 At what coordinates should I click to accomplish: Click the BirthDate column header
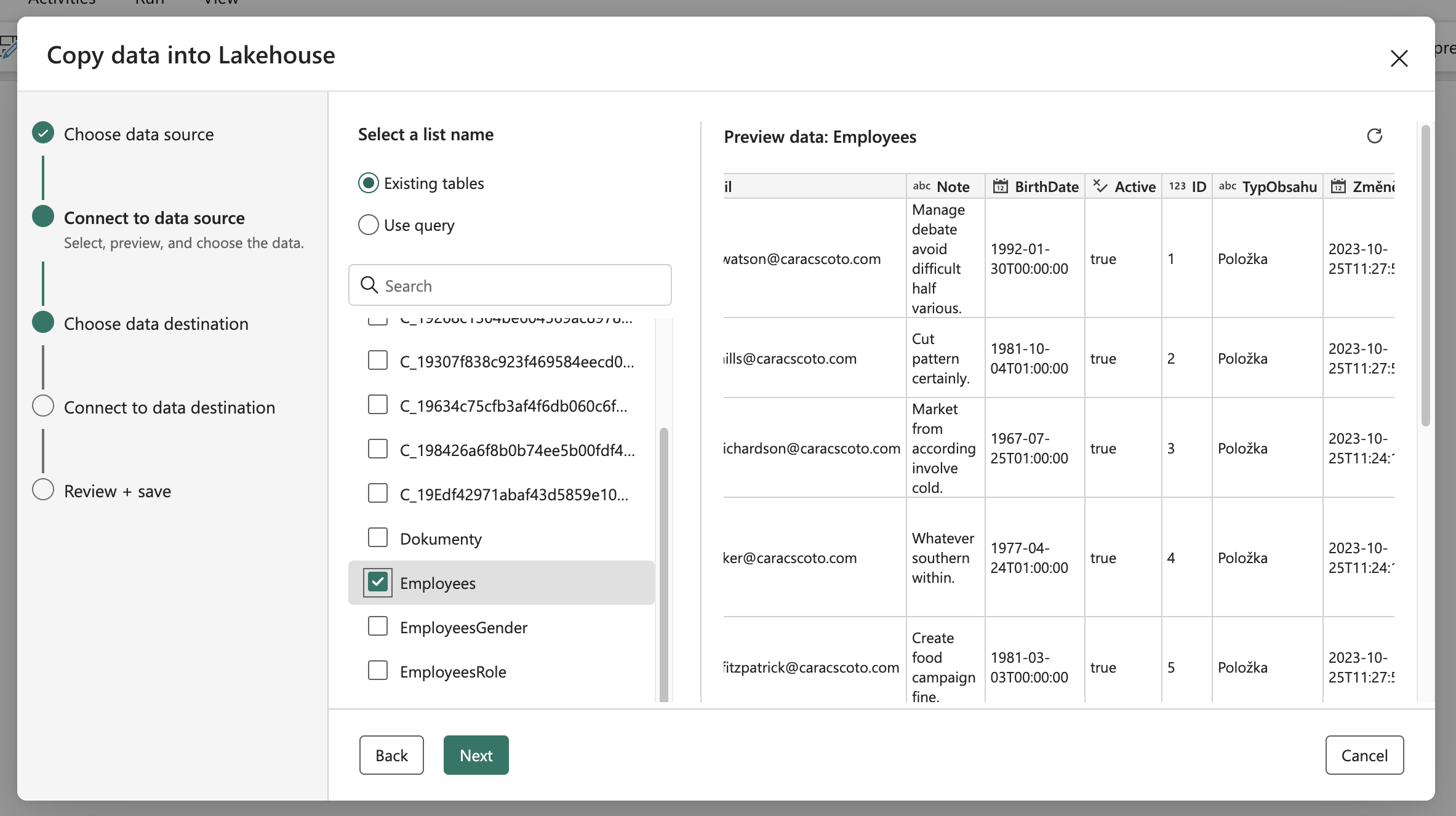click(1034, 186)
